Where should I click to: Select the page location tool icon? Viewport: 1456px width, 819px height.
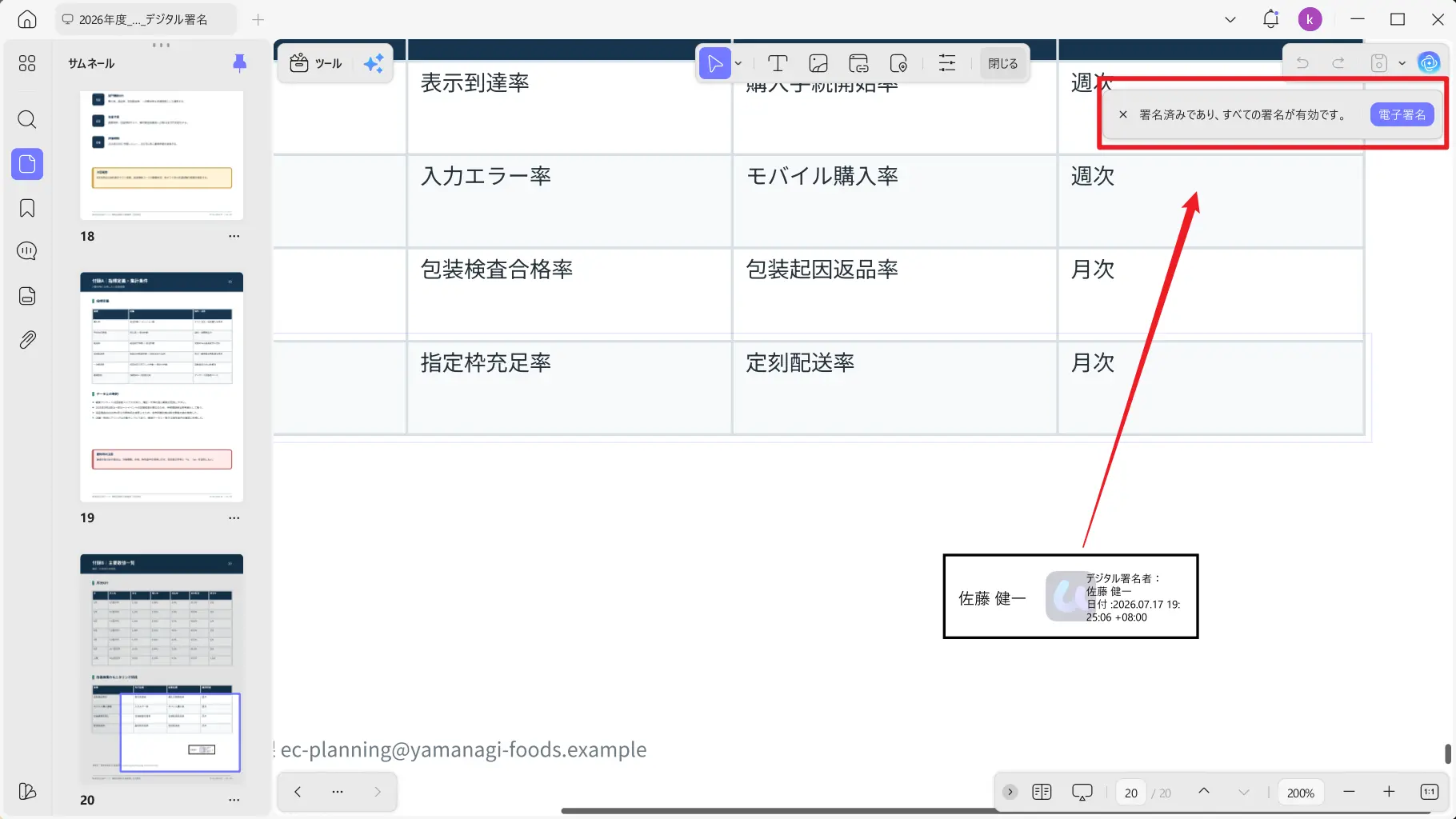pos(898,63)
